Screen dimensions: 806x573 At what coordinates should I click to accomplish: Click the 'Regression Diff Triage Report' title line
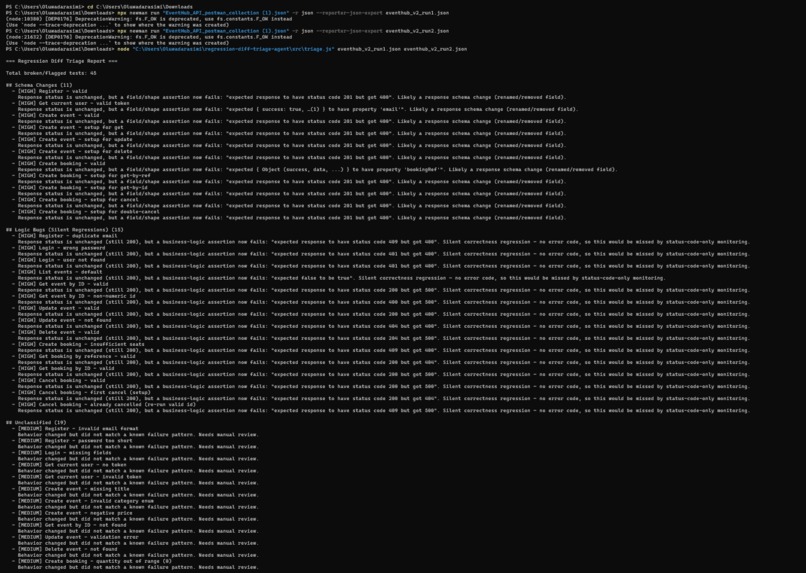tap(62, 61)
